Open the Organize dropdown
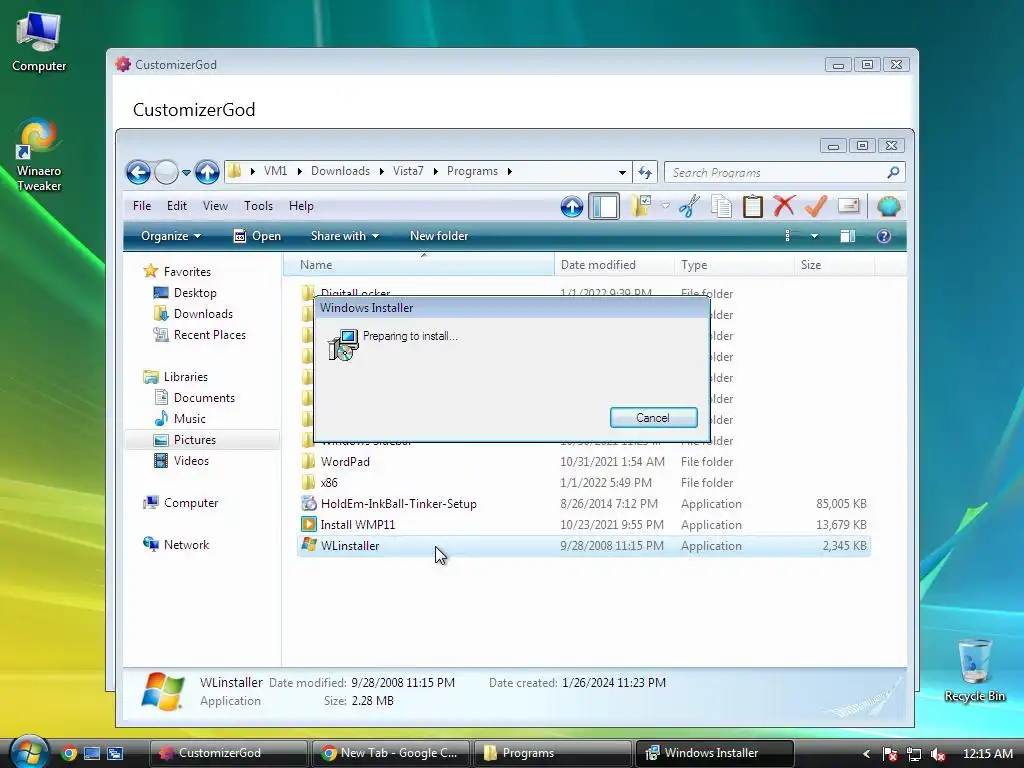Viewport: 1024px width, 768px height. pos(170,236)
